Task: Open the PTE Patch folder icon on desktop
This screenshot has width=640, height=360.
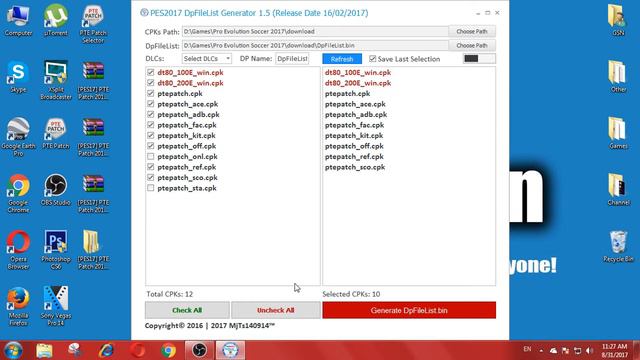Action: pyautogui.click(x=93, y=250)
